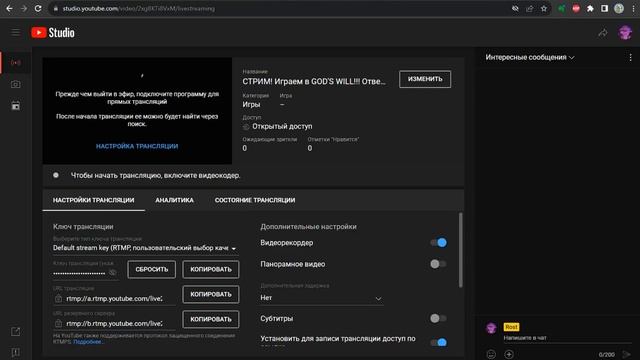
Task: Open the browser three-dot menu
Action: [x=633, y=9]
